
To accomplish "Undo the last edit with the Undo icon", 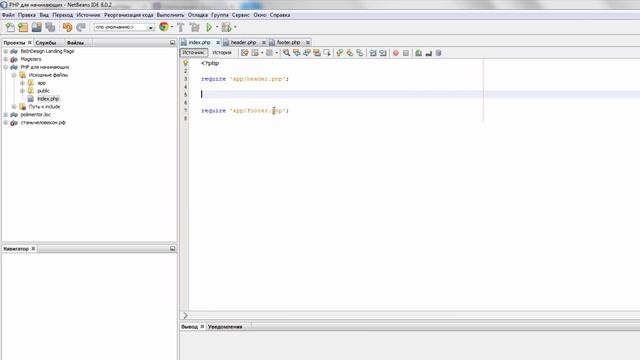I will pyautogui.click(x=67, y=27).
